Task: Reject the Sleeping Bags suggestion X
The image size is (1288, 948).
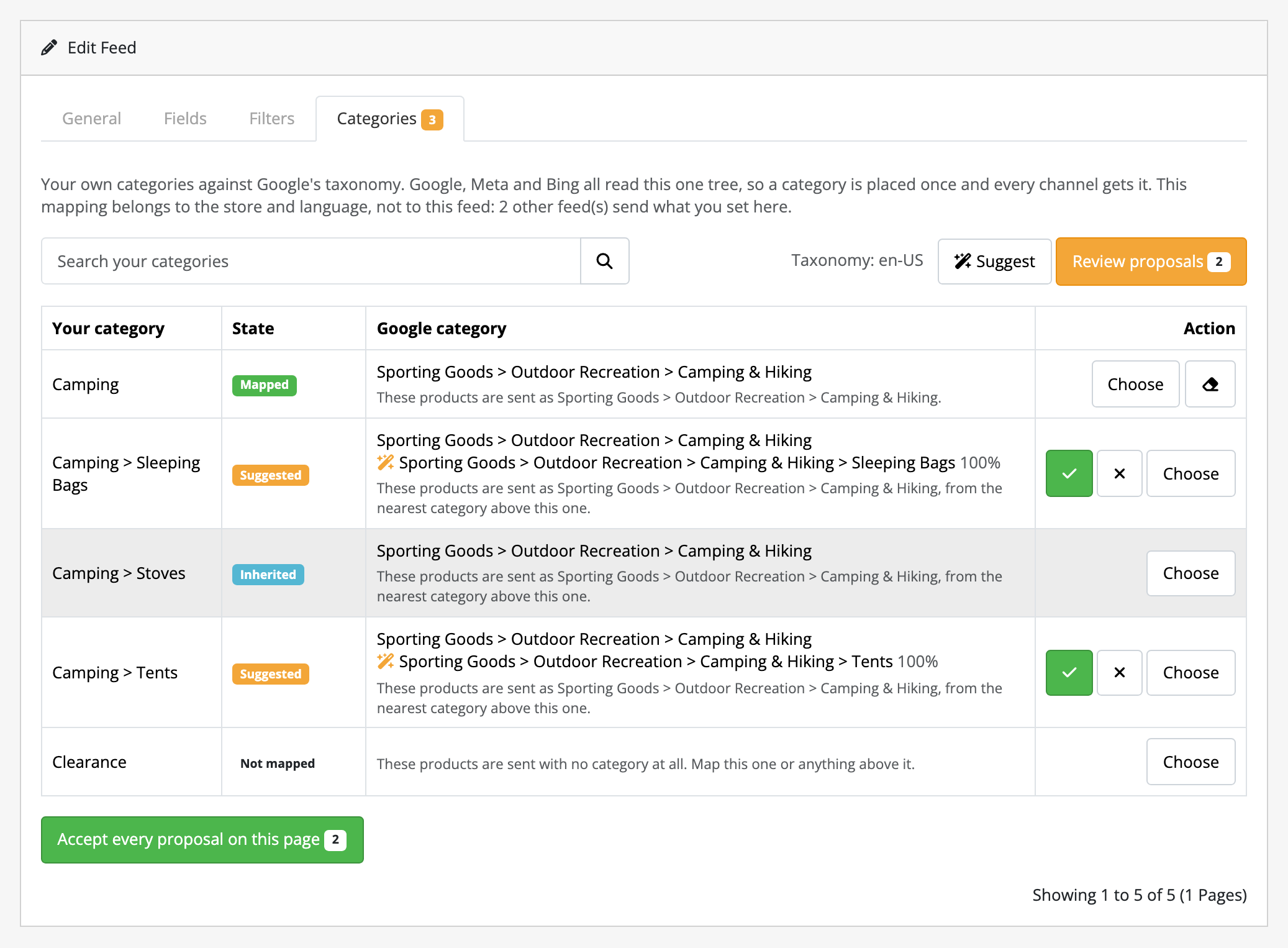Action: point(1119,473)
